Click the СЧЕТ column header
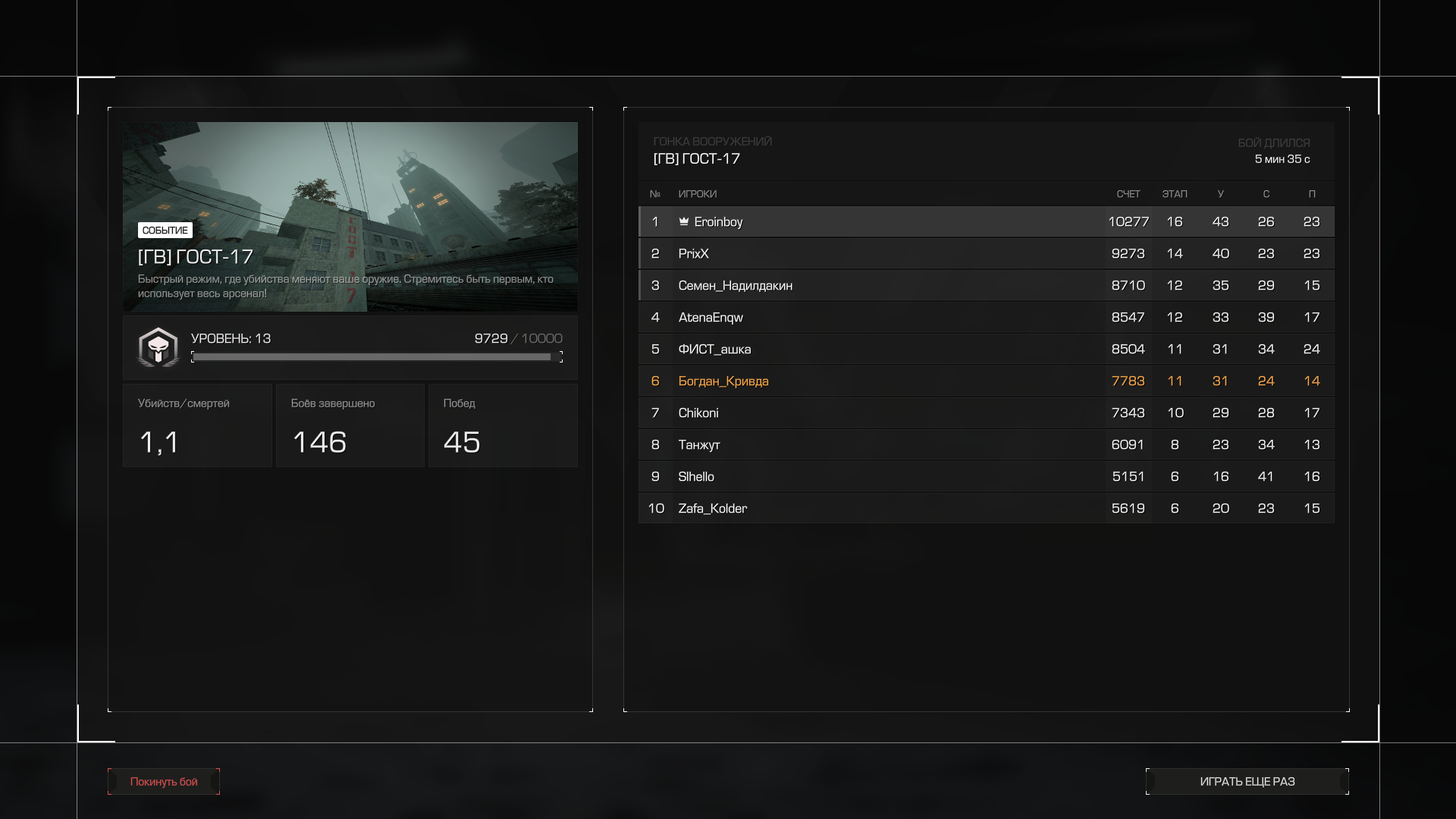The width and height of the screenshot is (1456, 819). (1128, 194)
